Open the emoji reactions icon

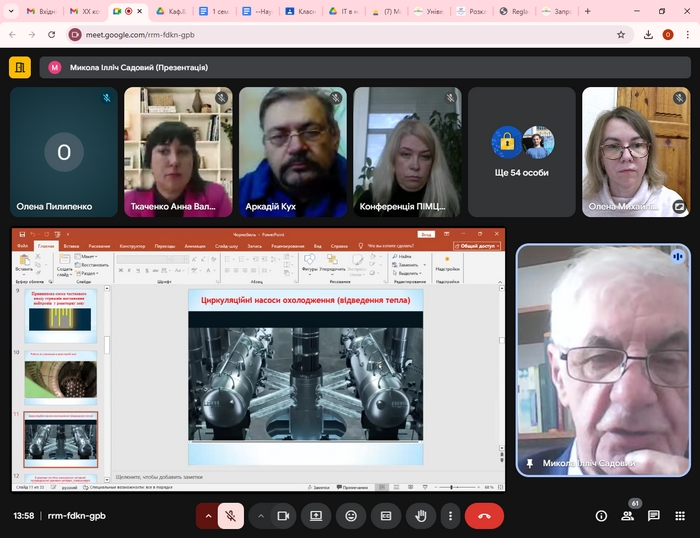point(351,516)
